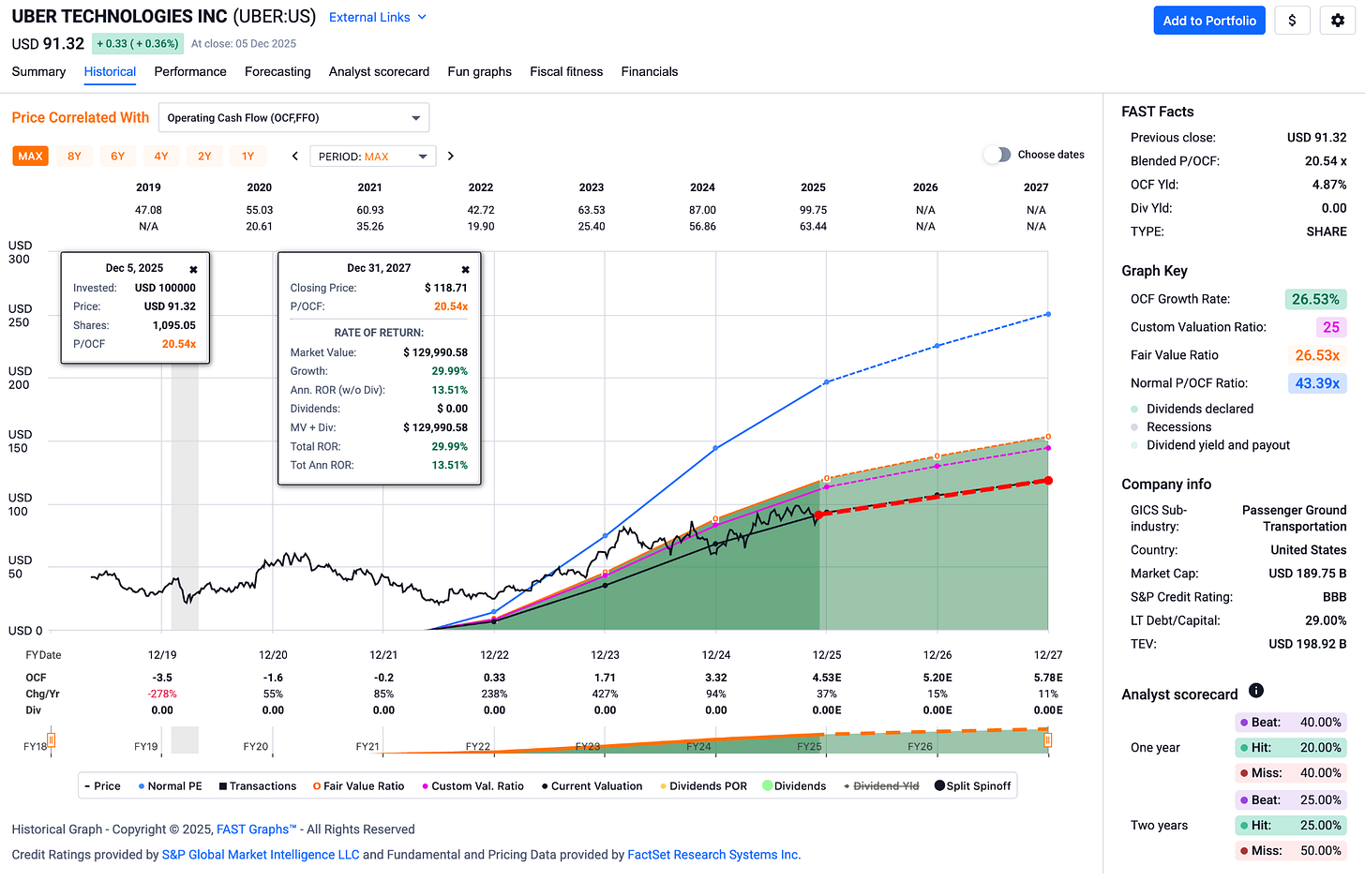
Task: Toggle Dividends legend item
Action: (794, 786)
